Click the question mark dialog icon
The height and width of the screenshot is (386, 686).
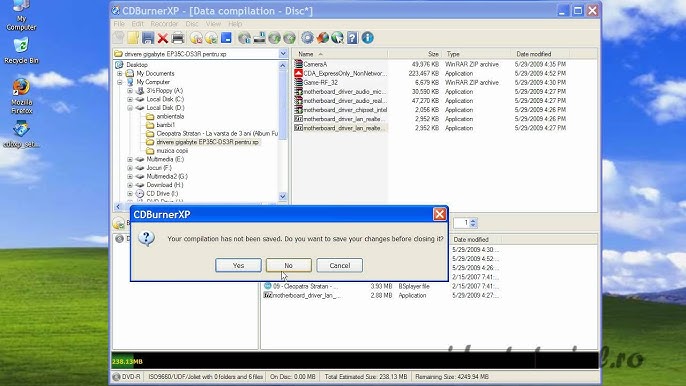click(146, 239)
